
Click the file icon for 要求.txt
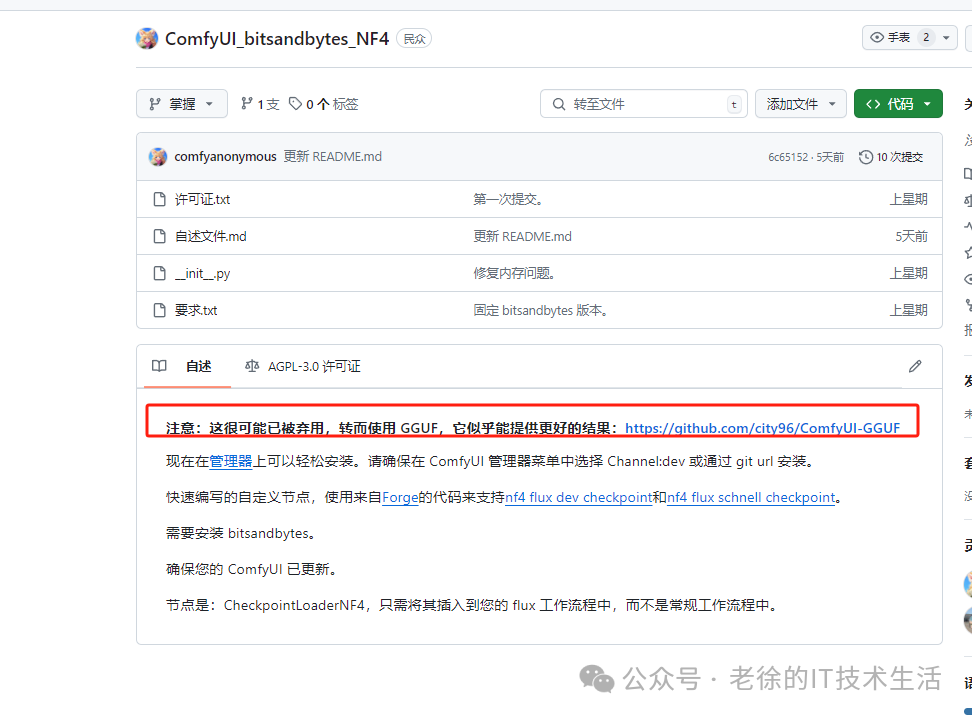tap(159, 310)
